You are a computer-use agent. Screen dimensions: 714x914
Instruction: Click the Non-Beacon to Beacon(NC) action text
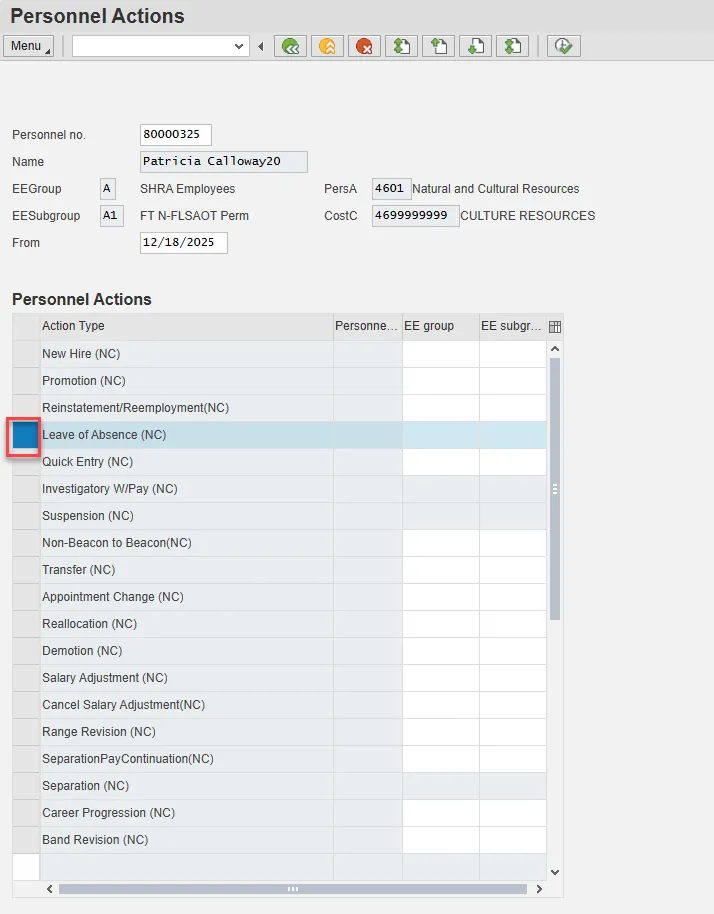coord(117,543)
